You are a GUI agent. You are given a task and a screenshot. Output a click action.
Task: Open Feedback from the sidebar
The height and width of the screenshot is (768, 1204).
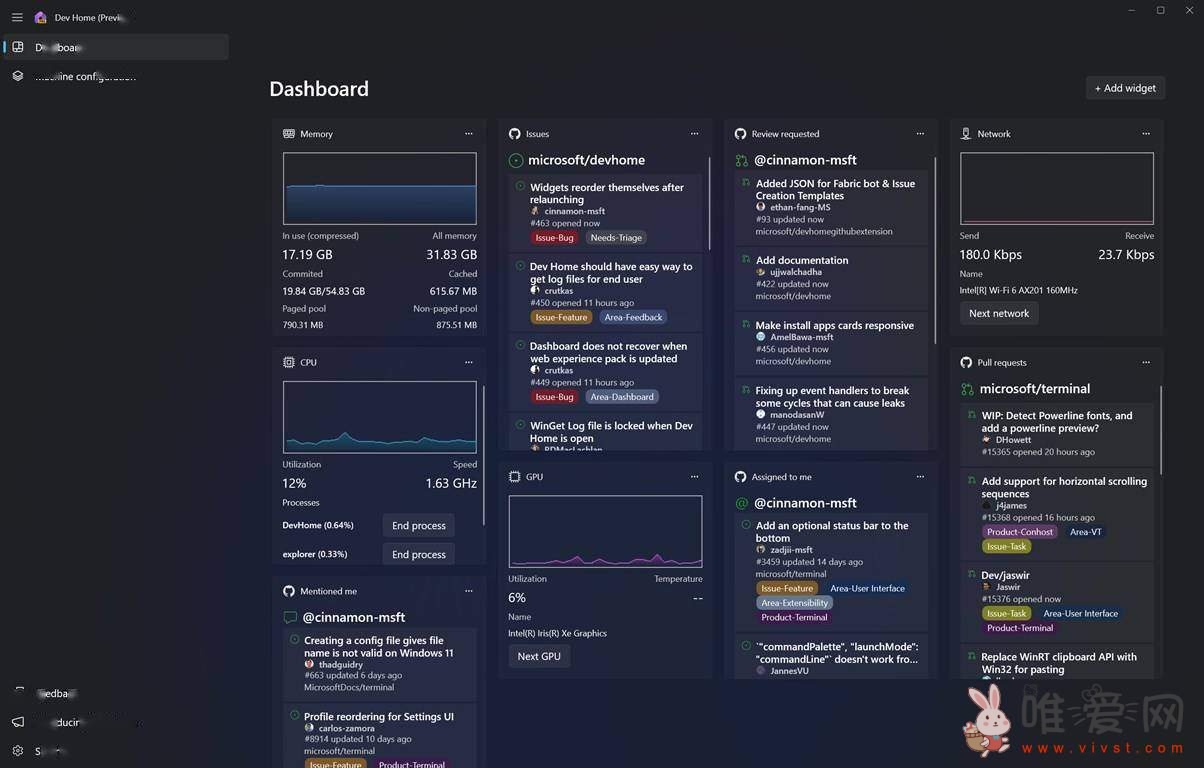(x=116, y=693)
